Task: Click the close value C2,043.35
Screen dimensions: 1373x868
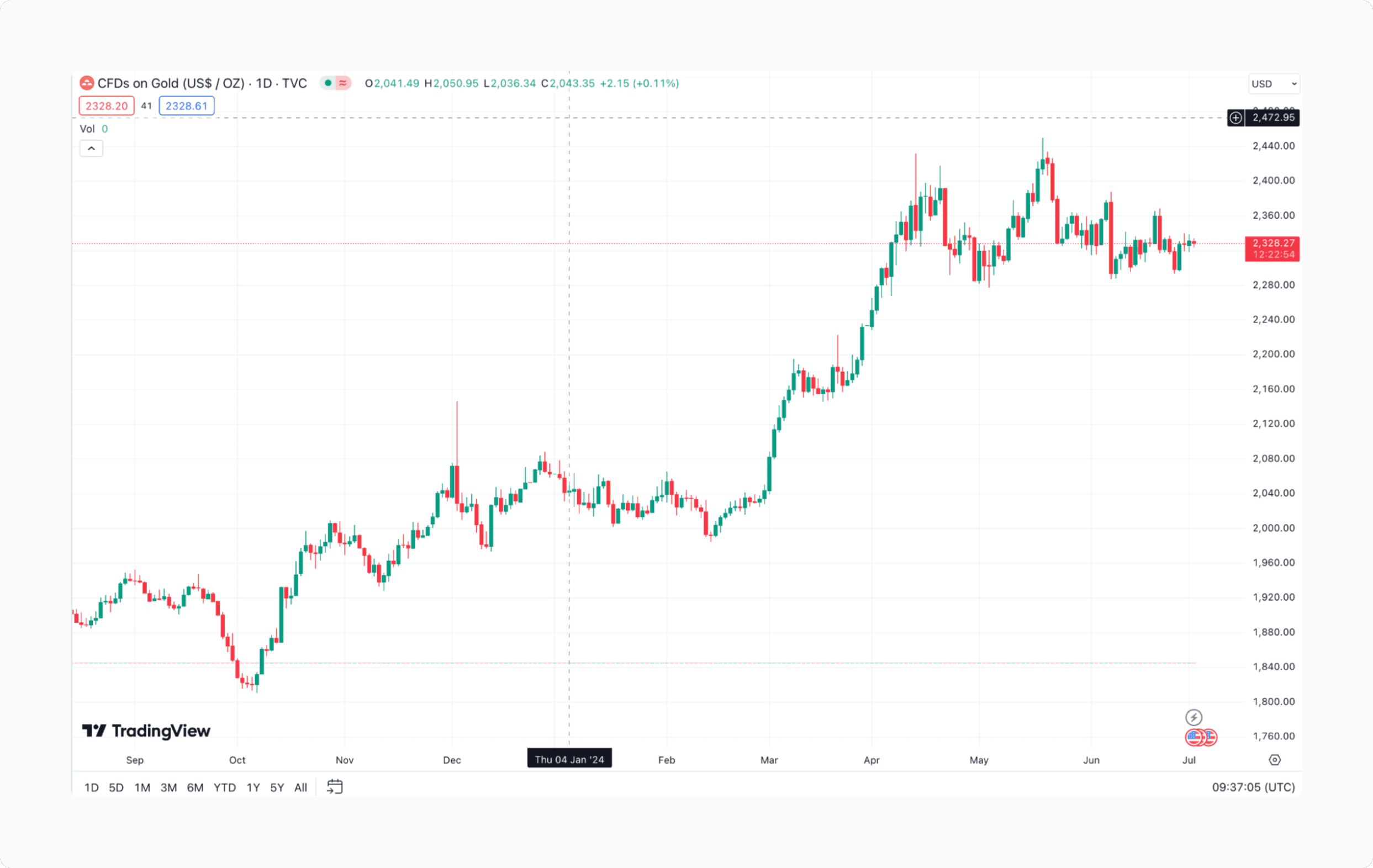Action: [568, 83]
